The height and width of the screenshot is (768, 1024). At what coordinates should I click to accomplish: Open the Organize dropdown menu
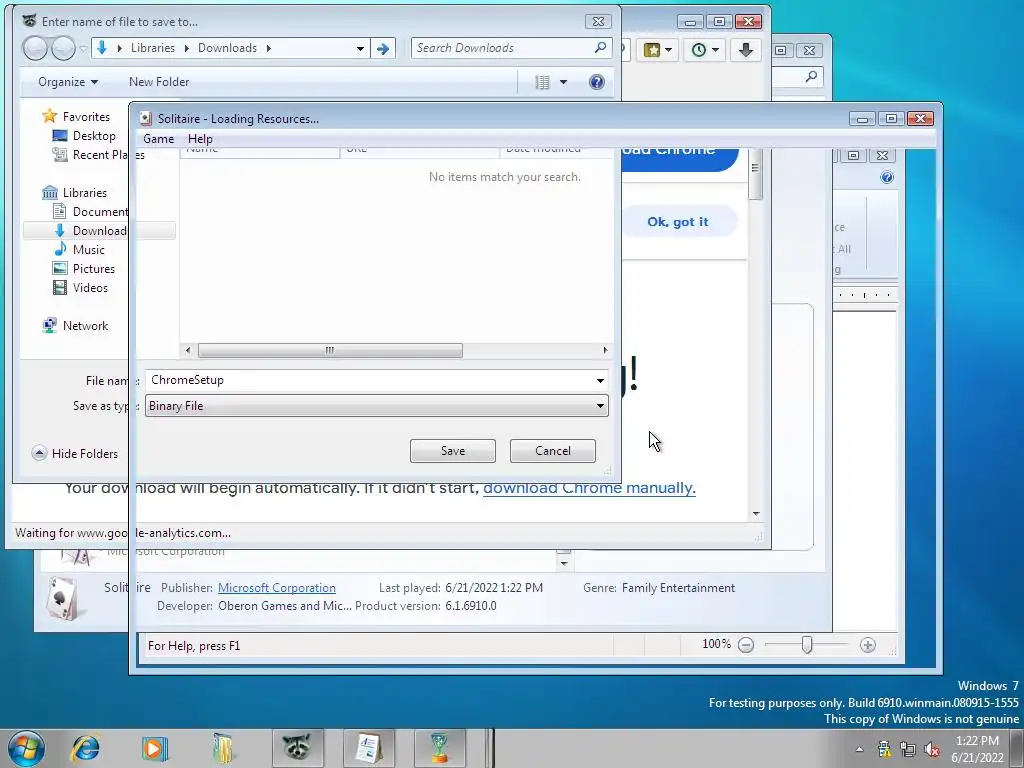68,82
